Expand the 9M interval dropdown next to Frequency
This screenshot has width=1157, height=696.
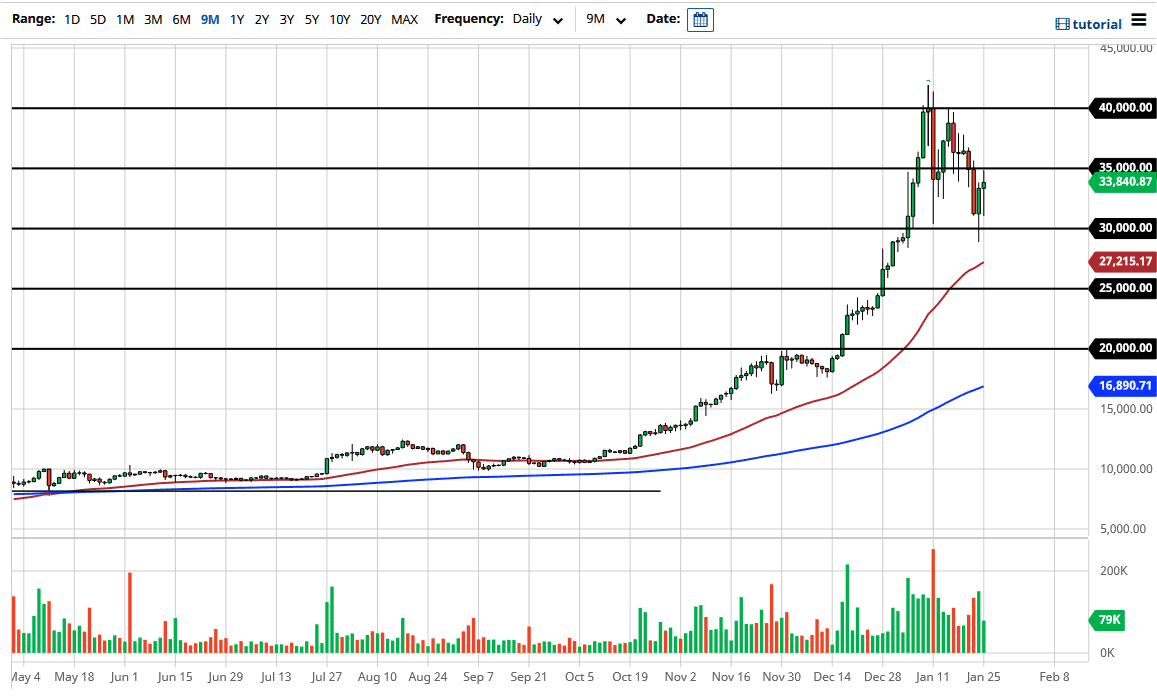coord(605,19)
